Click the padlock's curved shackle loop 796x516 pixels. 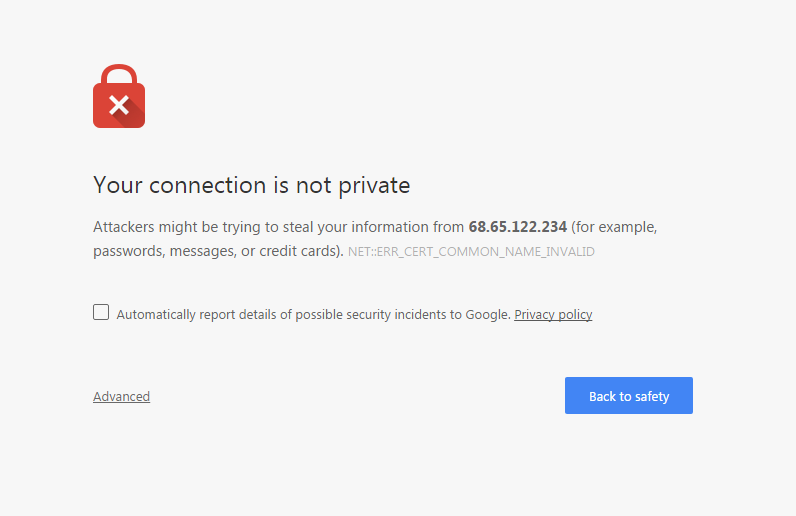tap(119, 74)
